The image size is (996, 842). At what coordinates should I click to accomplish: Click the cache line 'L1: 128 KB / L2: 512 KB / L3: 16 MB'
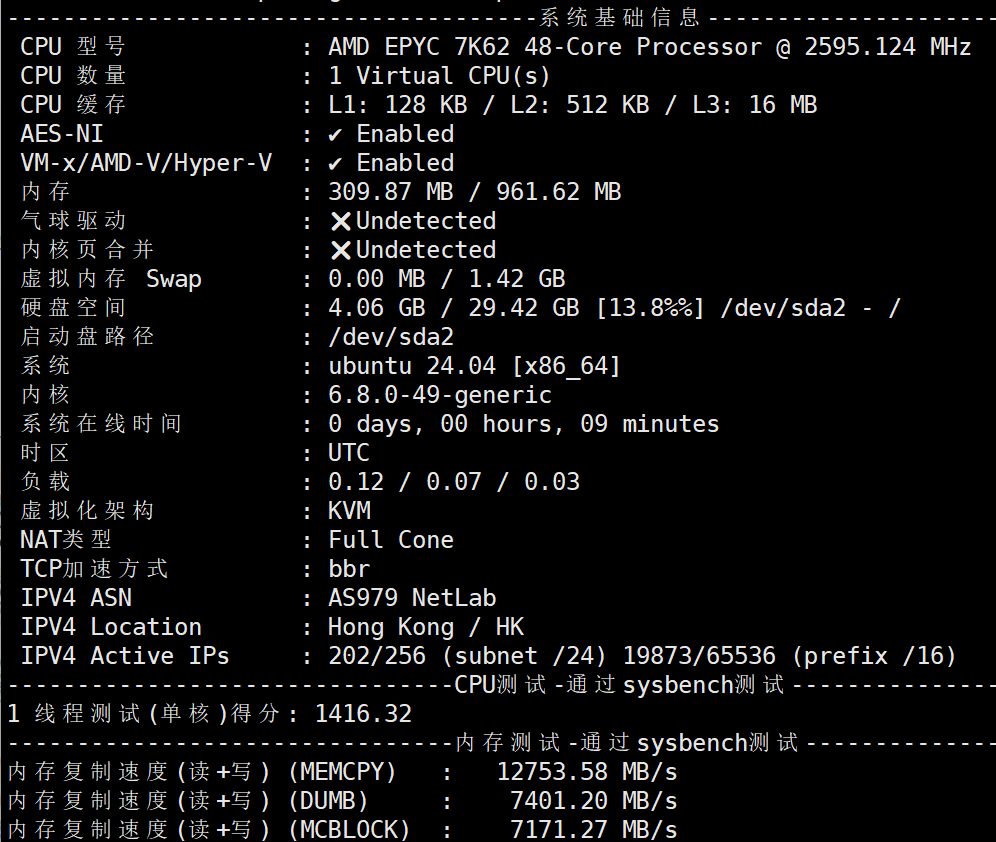(573, 105)
